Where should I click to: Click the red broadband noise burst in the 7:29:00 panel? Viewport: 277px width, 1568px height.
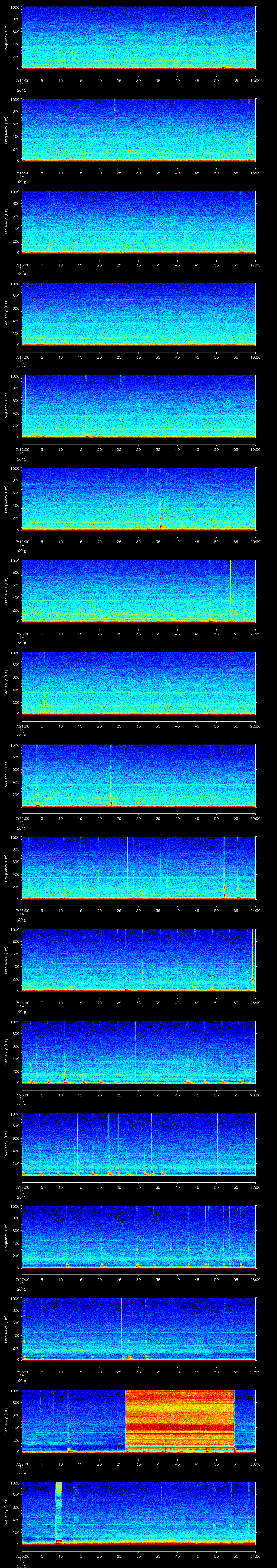point(180,1421)
